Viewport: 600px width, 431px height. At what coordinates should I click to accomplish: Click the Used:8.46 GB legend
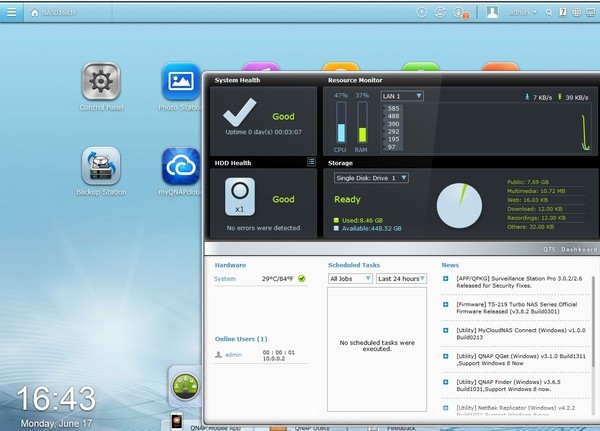pyautogui.click(x=358, y=220)
